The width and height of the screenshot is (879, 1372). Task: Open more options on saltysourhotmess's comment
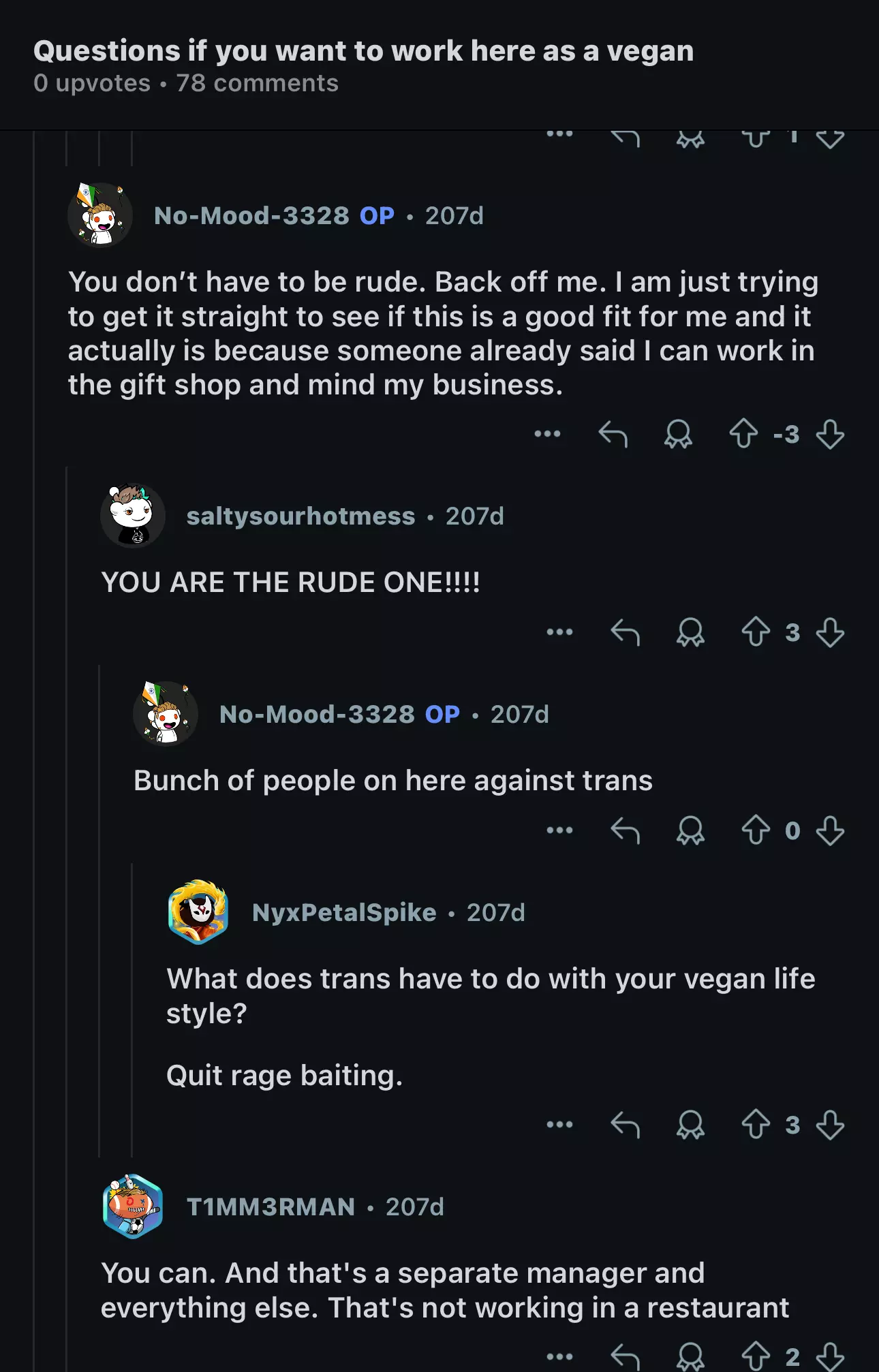(559, 632)
